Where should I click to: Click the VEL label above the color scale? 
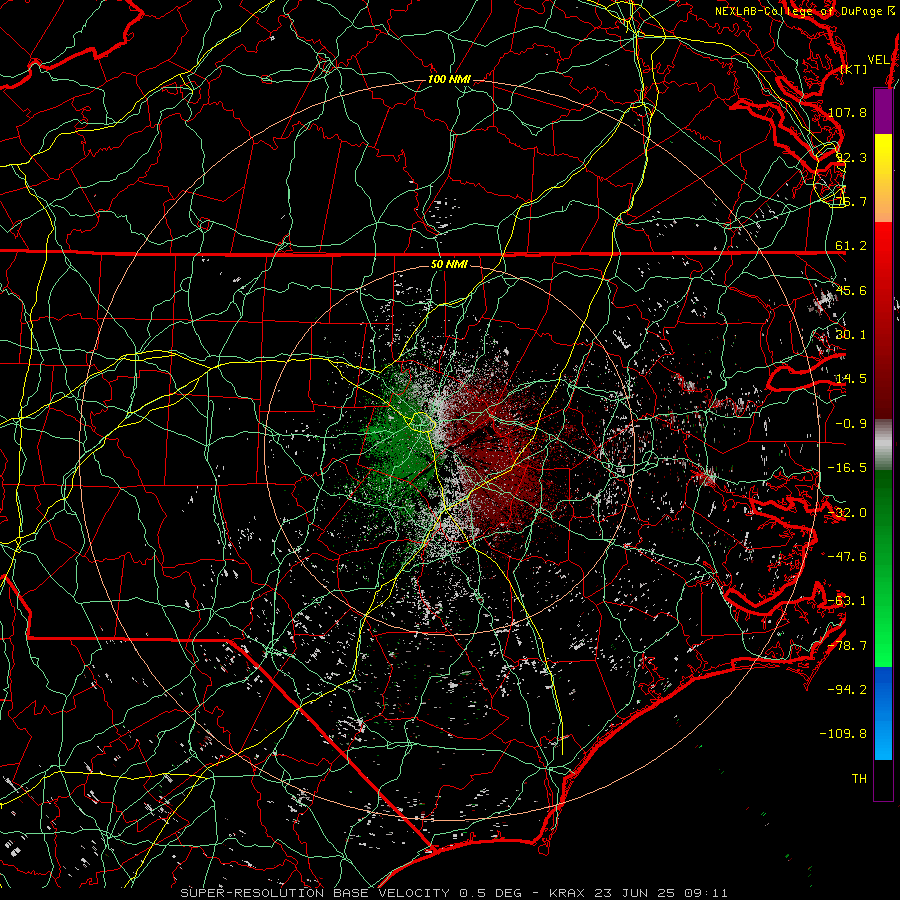coord(879,60)
